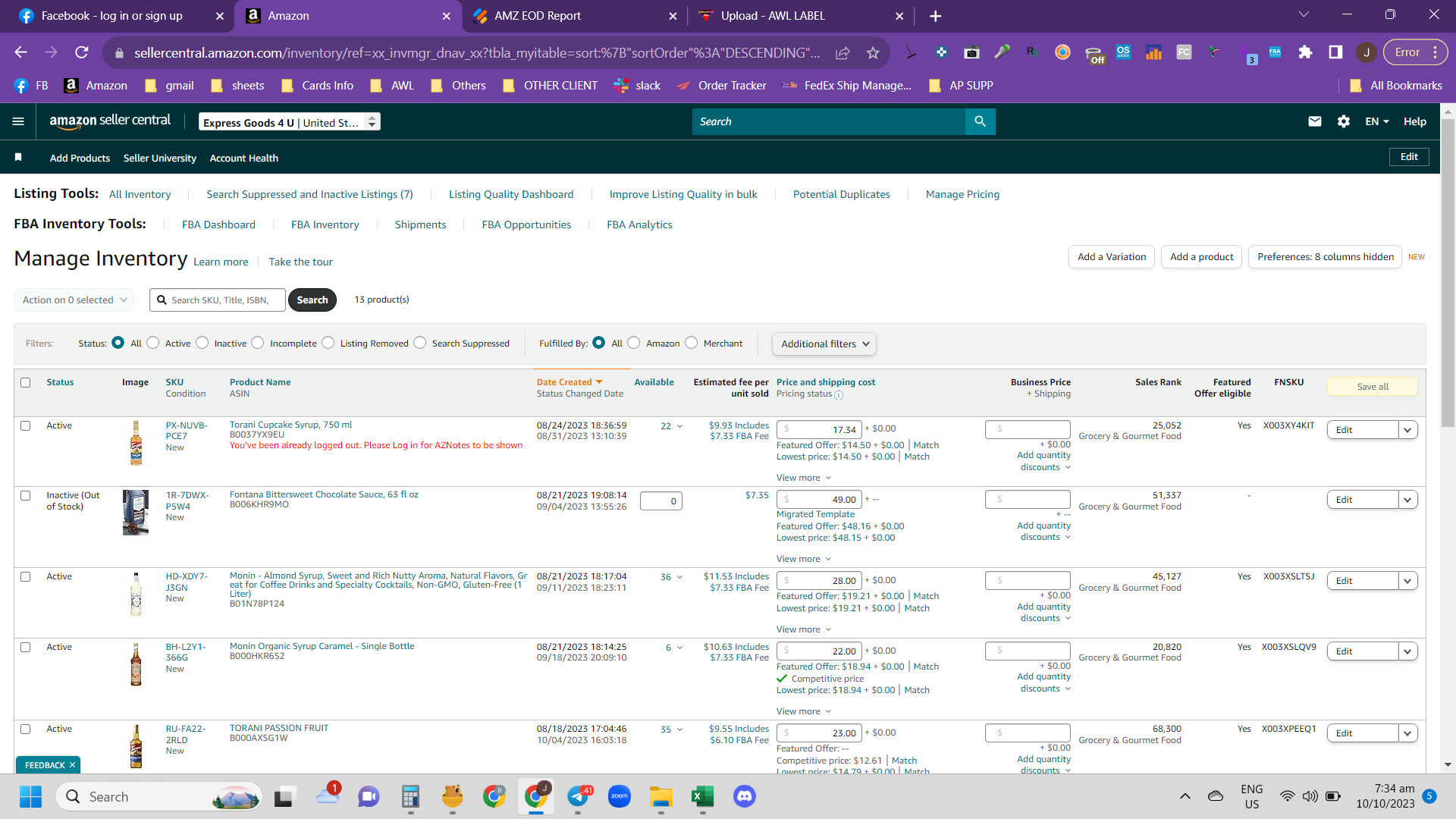Tick the select-all checkbox in table header
The height and width of the screenshot is (819, 1456).
pyautogui.click(x=26, y=383)
